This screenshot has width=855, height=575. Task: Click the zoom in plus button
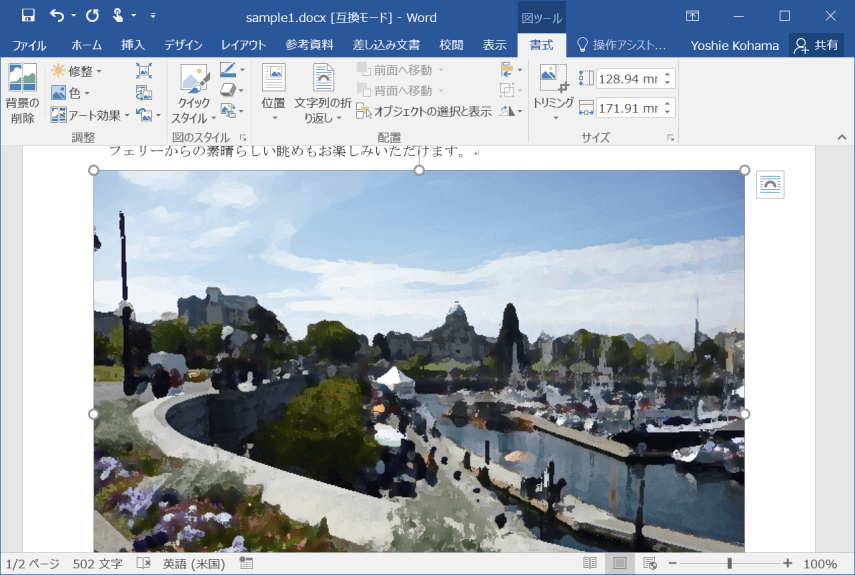[787, 563]
